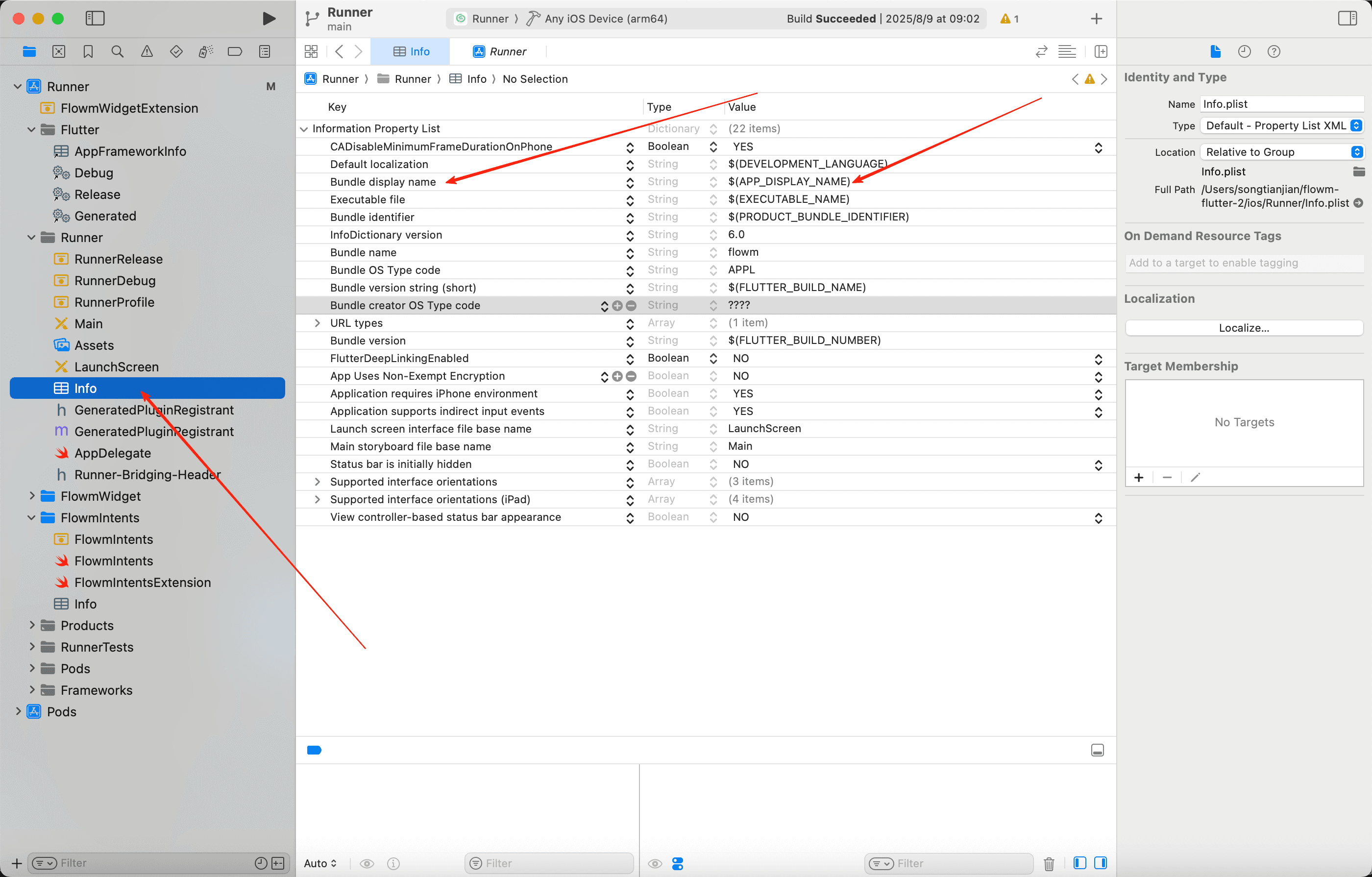Click the Run play button
Screen dimensions: 1372x877
click(269, 18)
